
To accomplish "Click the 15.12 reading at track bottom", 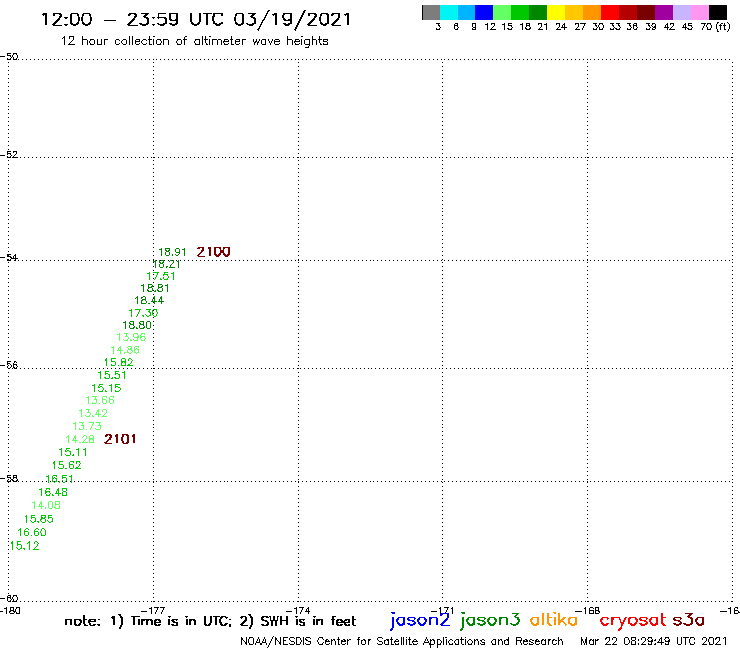I will pos(25,546).
